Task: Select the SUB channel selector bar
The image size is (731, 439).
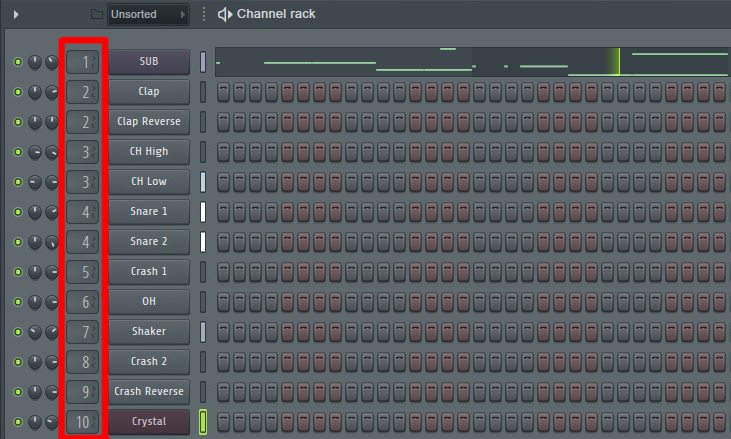Action: click(203, 62)
